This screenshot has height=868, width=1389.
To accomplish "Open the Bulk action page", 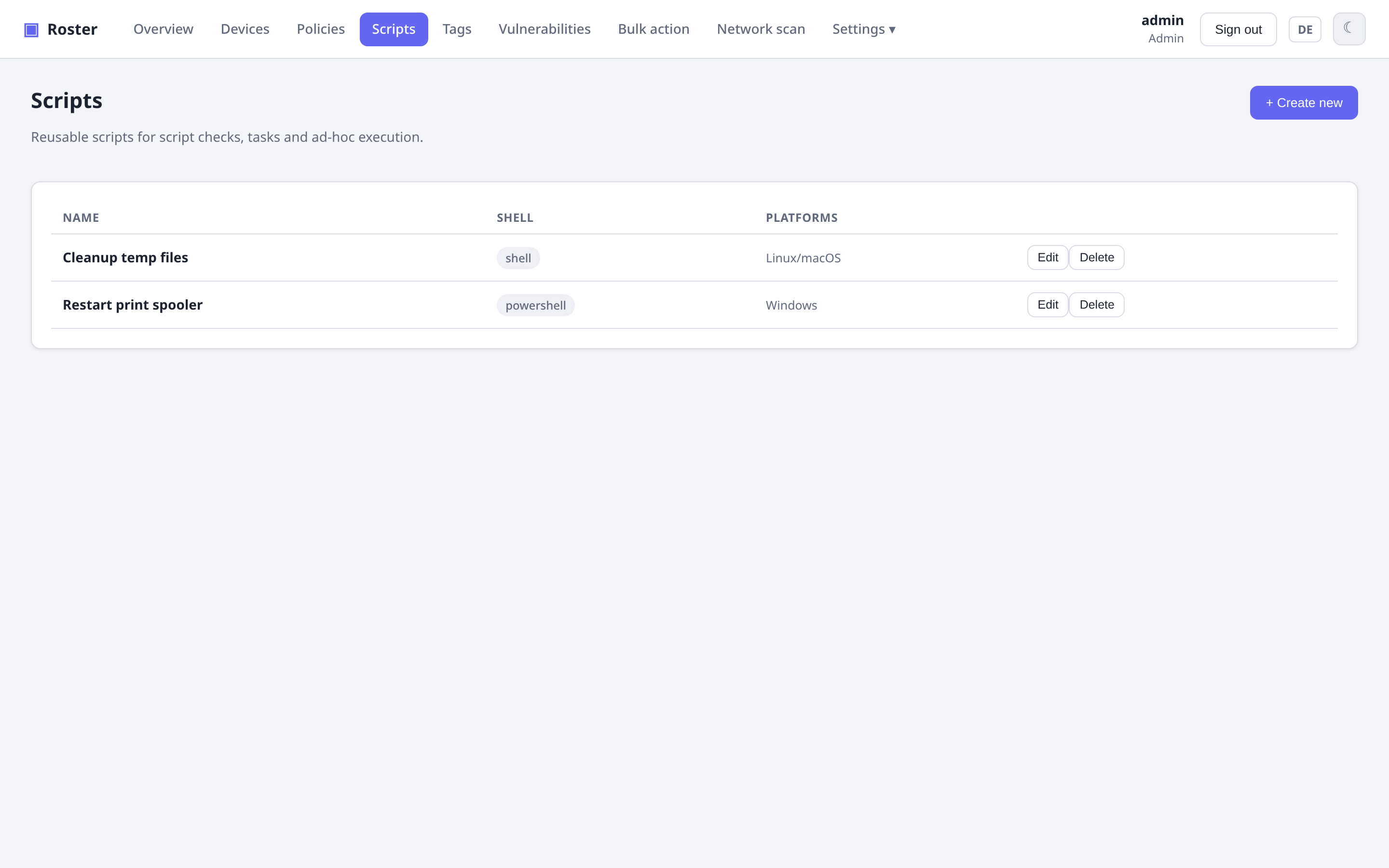I will [654, 29].
